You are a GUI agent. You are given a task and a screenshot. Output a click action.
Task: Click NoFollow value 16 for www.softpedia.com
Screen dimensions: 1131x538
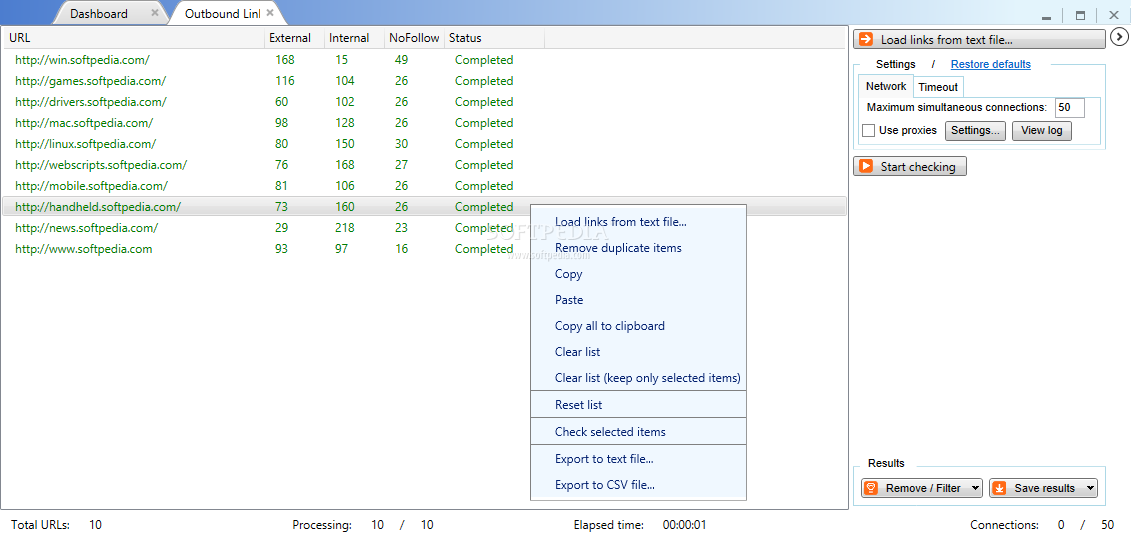(x=401, y=249)
